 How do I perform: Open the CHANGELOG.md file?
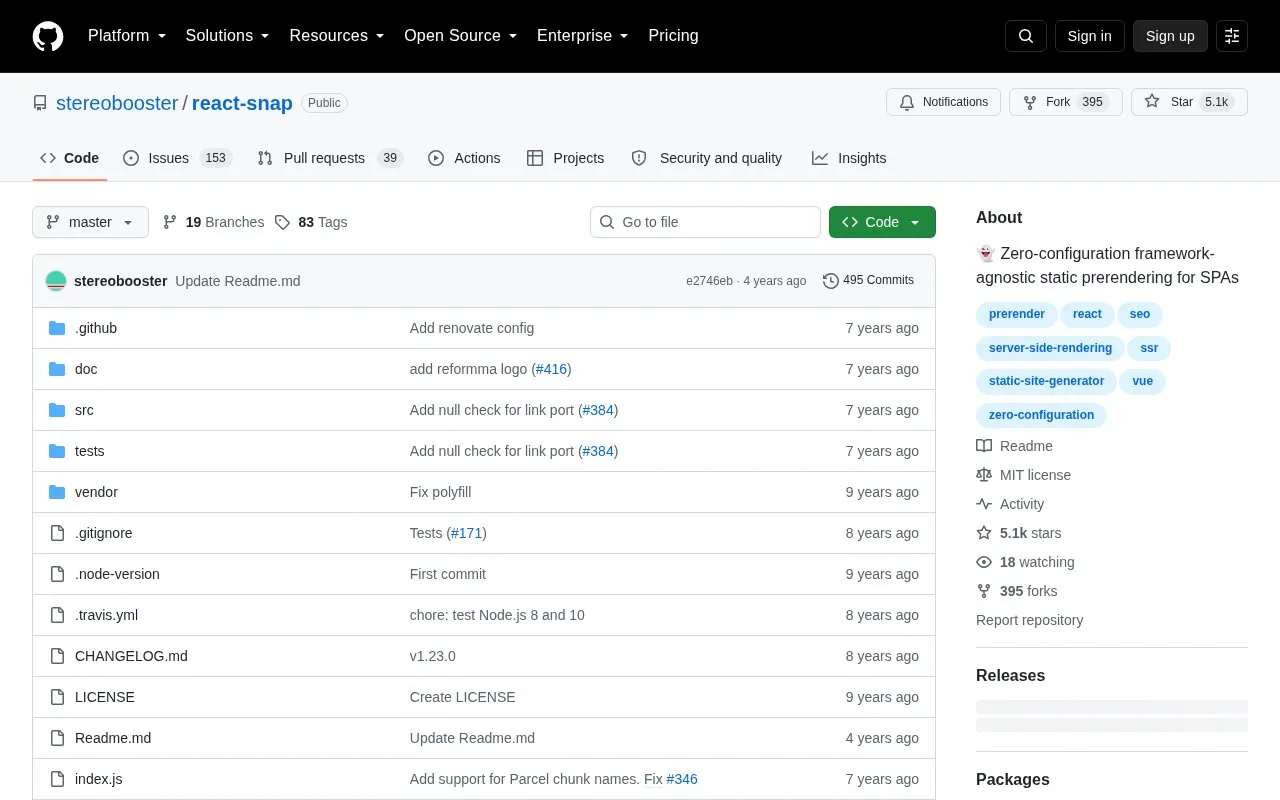(x=131, y=656)
